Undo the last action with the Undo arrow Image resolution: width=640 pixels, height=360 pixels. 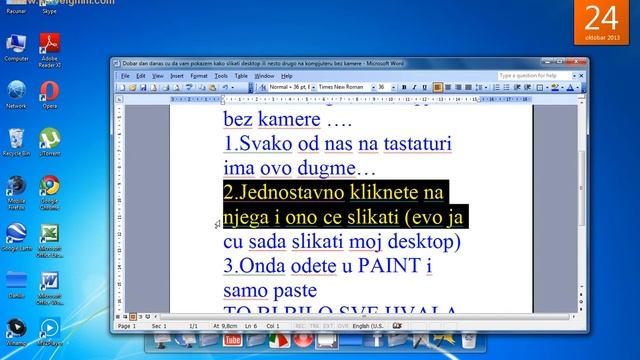click(x=225, y=87)
